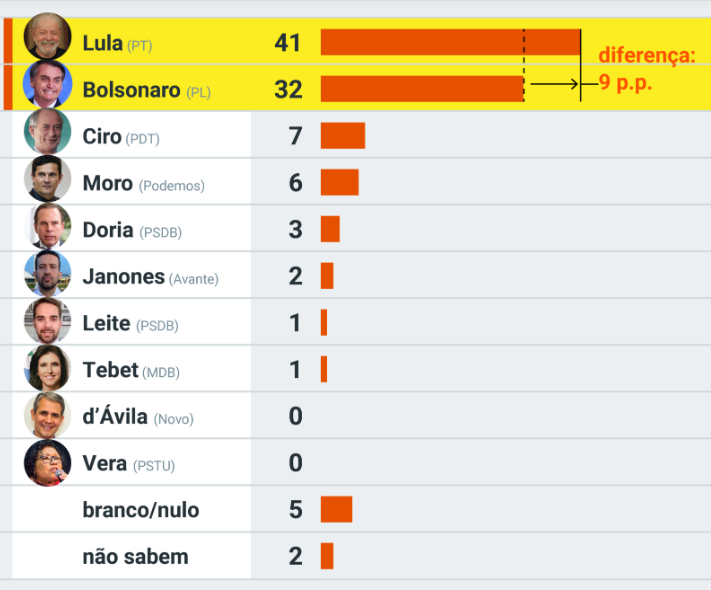The height and width of the screenshot is (590, 711).
Task: Click Vera's portrait photo
Action: click(48, 462)
